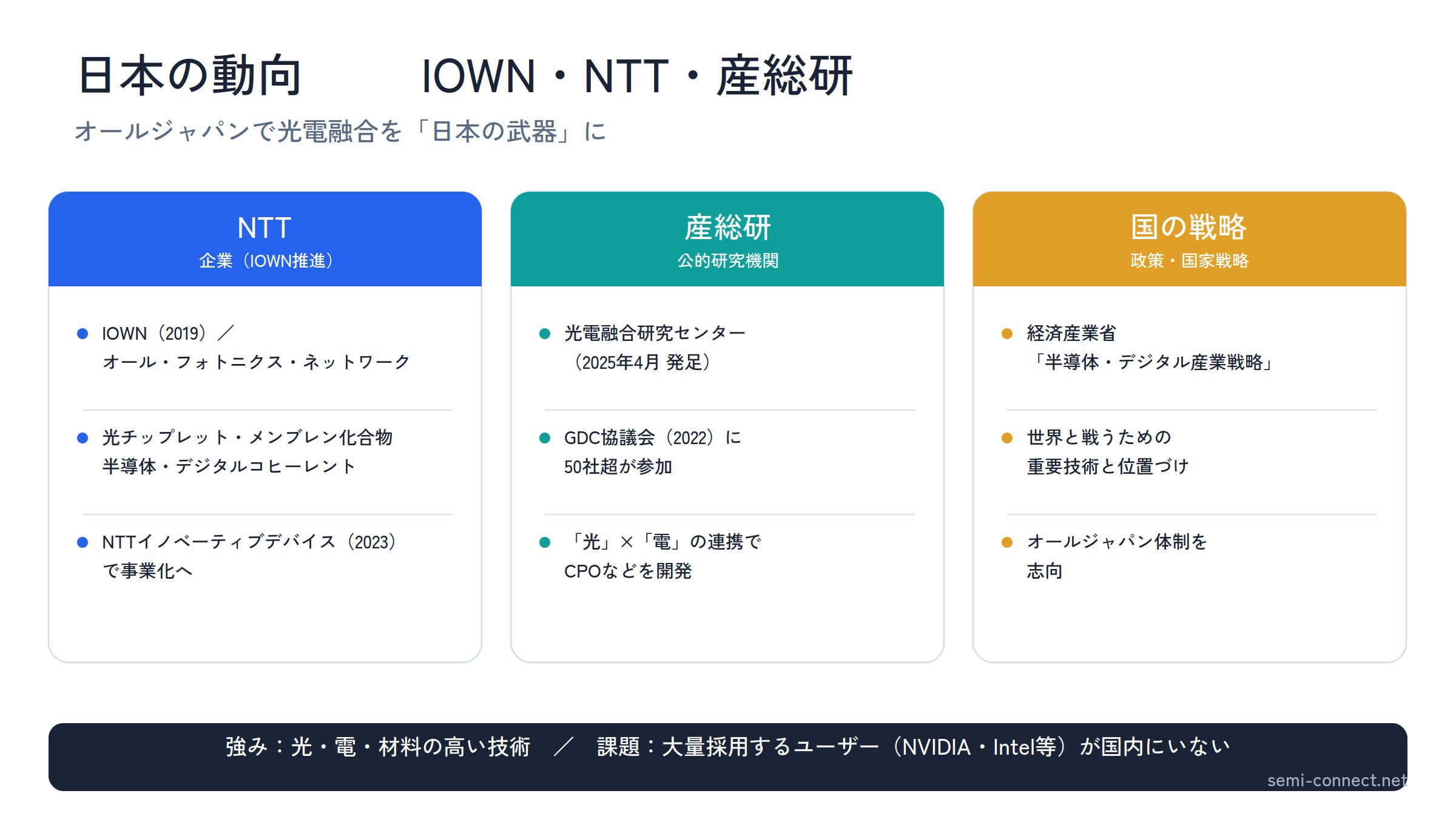Image resolution: width=1456 pixels, height=819 pixels.
Task: Click the text オール・フォトニクス・ネットワーク
Action: click(x=256, y=362)
